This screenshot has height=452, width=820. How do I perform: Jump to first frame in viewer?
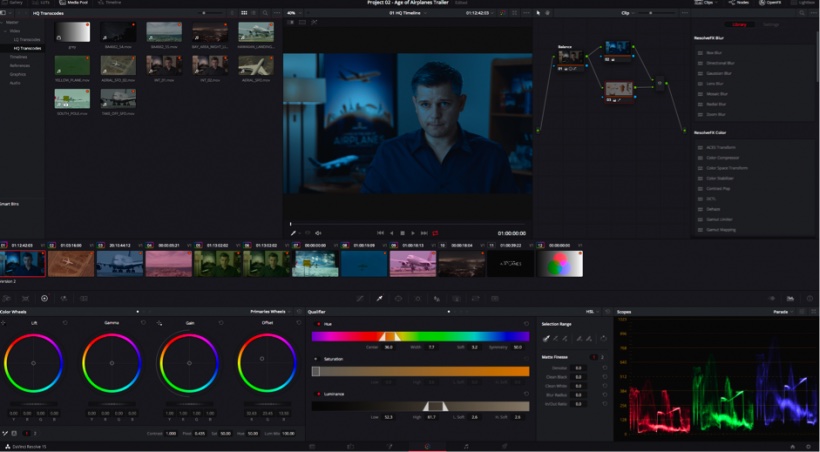tap(380, 233)
